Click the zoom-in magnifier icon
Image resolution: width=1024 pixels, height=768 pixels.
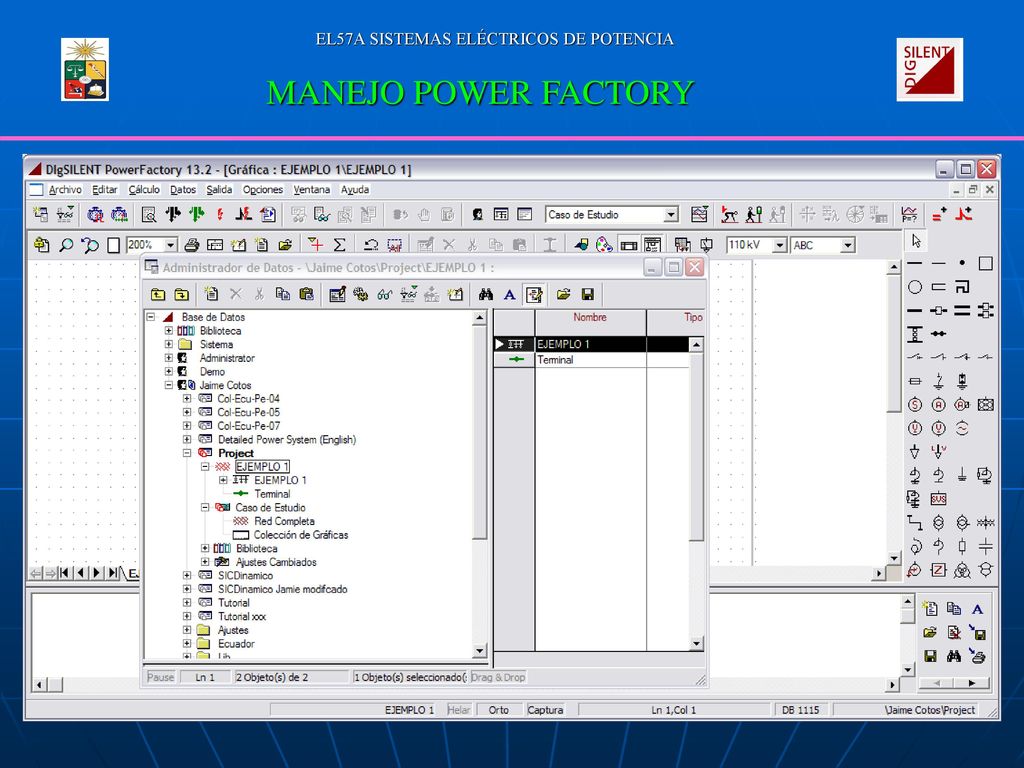tap(66, 245)
